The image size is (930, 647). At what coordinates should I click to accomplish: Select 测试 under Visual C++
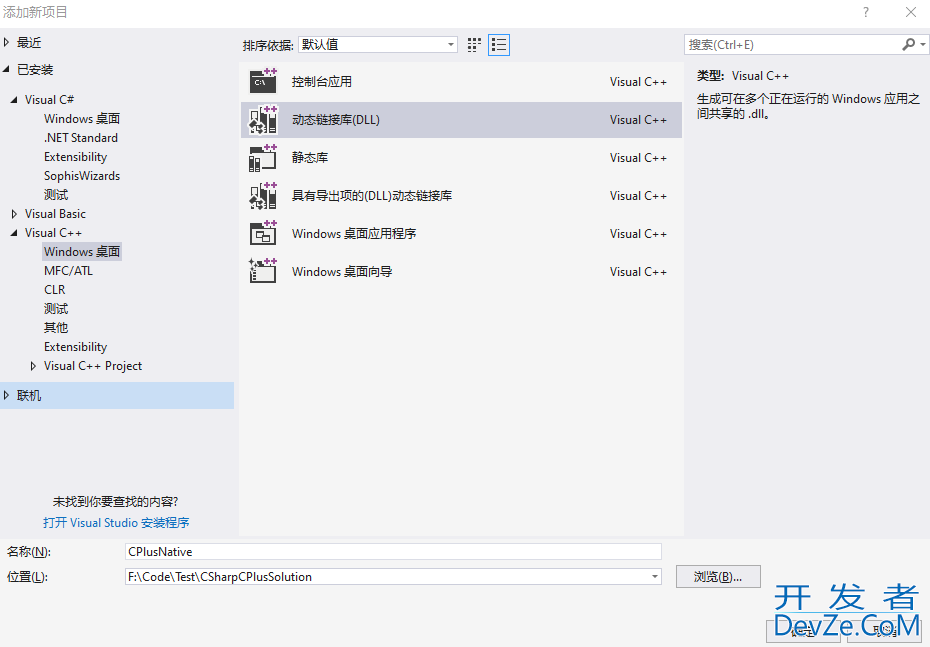click(x=56, y=308)
